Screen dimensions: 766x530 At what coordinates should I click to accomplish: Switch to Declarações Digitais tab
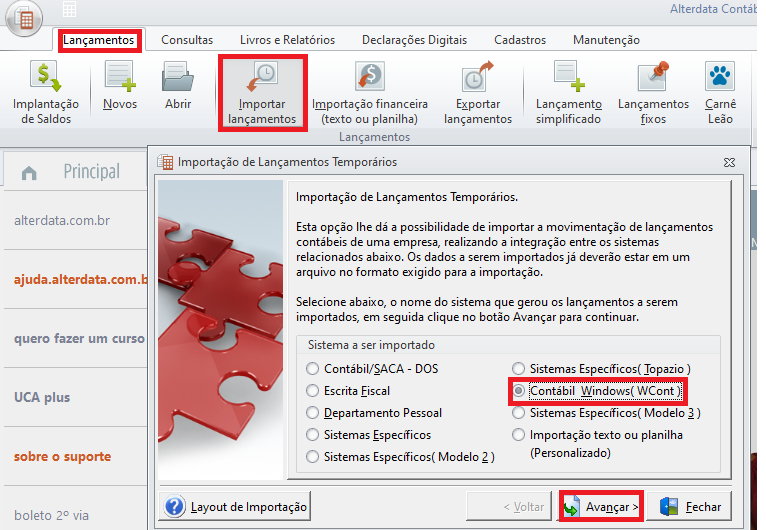[414, 40]
